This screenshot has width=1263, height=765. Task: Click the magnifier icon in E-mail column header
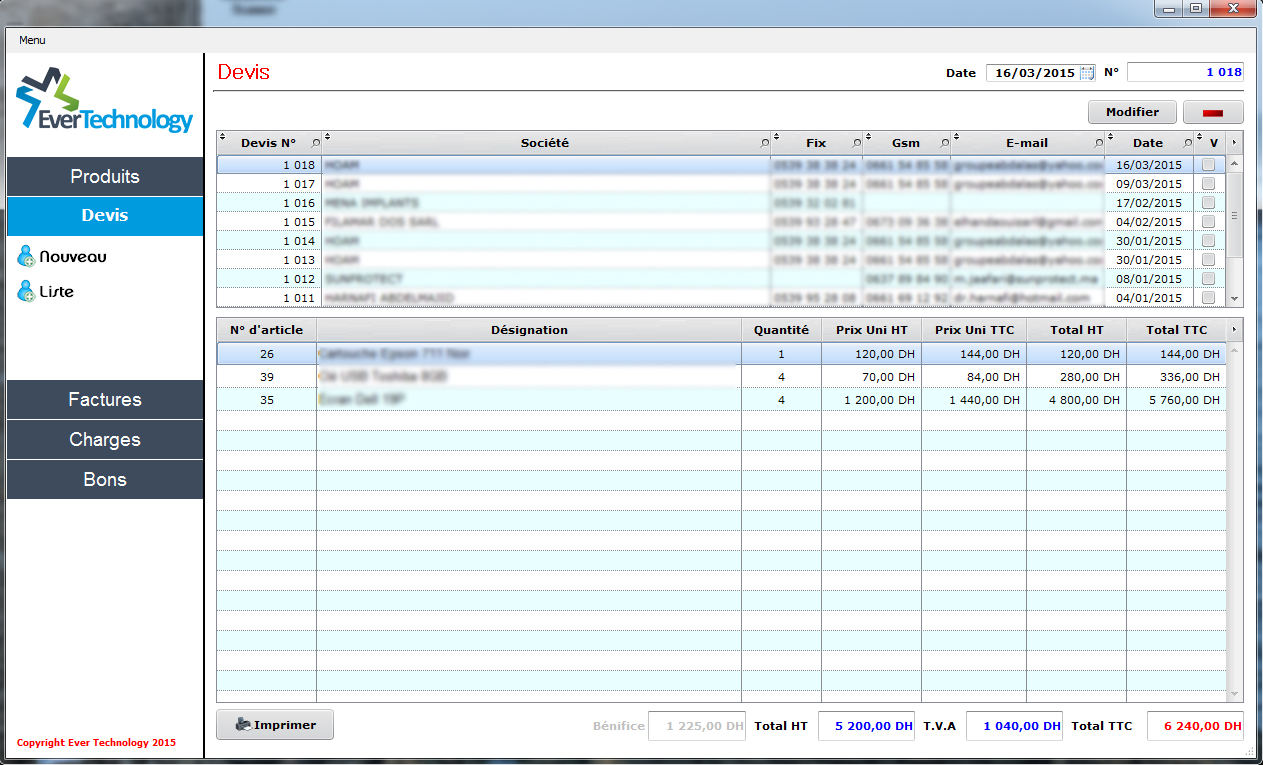coord(1099,143)
